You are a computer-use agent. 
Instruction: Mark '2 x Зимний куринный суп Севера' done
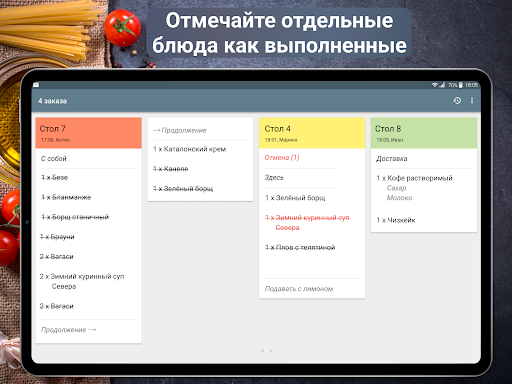tap(82, 281)
